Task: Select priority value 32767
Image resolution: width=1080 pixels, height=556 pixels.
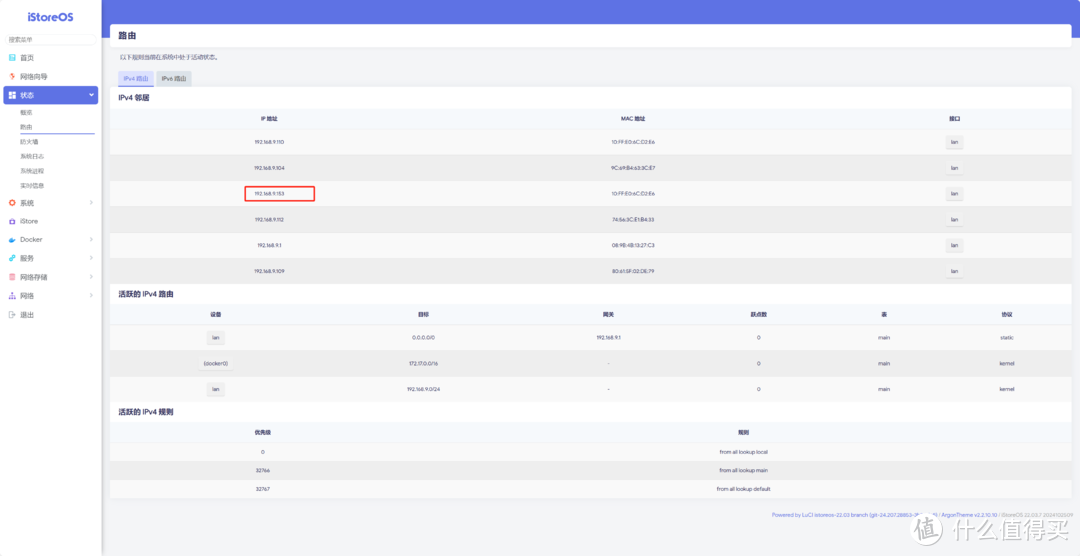Action: tap(263, 488)
